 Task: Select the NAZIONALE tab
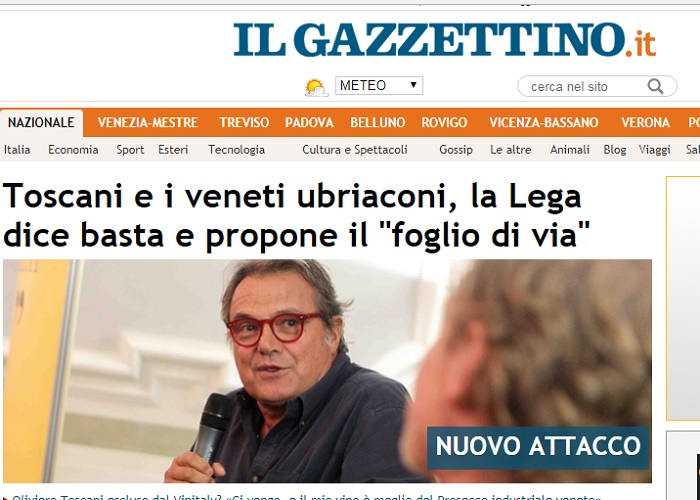41,123
